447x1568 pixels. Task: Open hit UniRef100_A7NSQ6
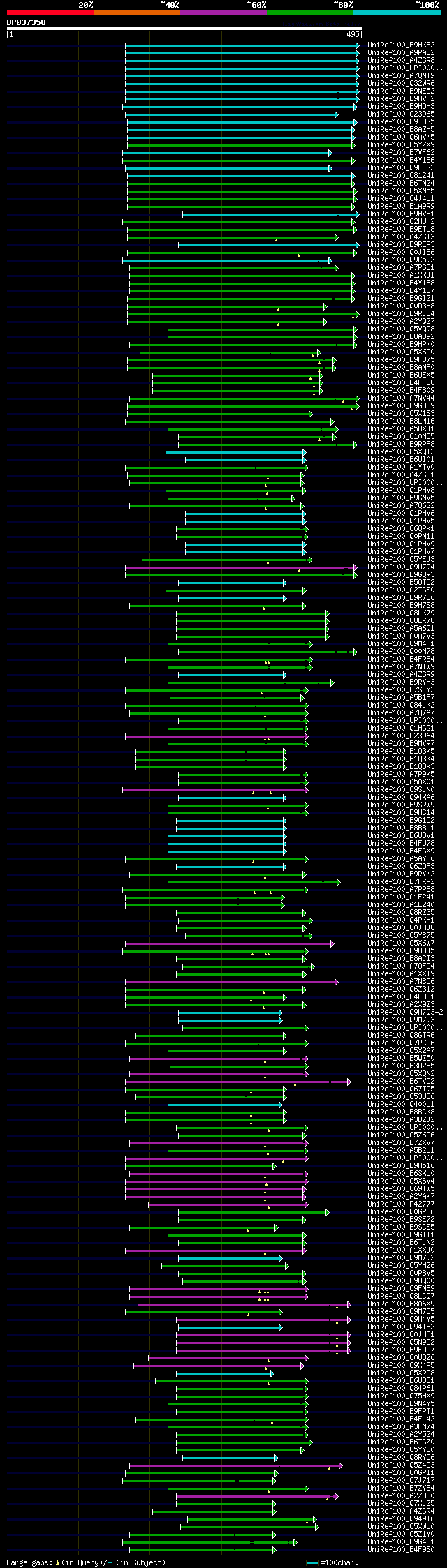pyautogui.click(x=401, y=981)
